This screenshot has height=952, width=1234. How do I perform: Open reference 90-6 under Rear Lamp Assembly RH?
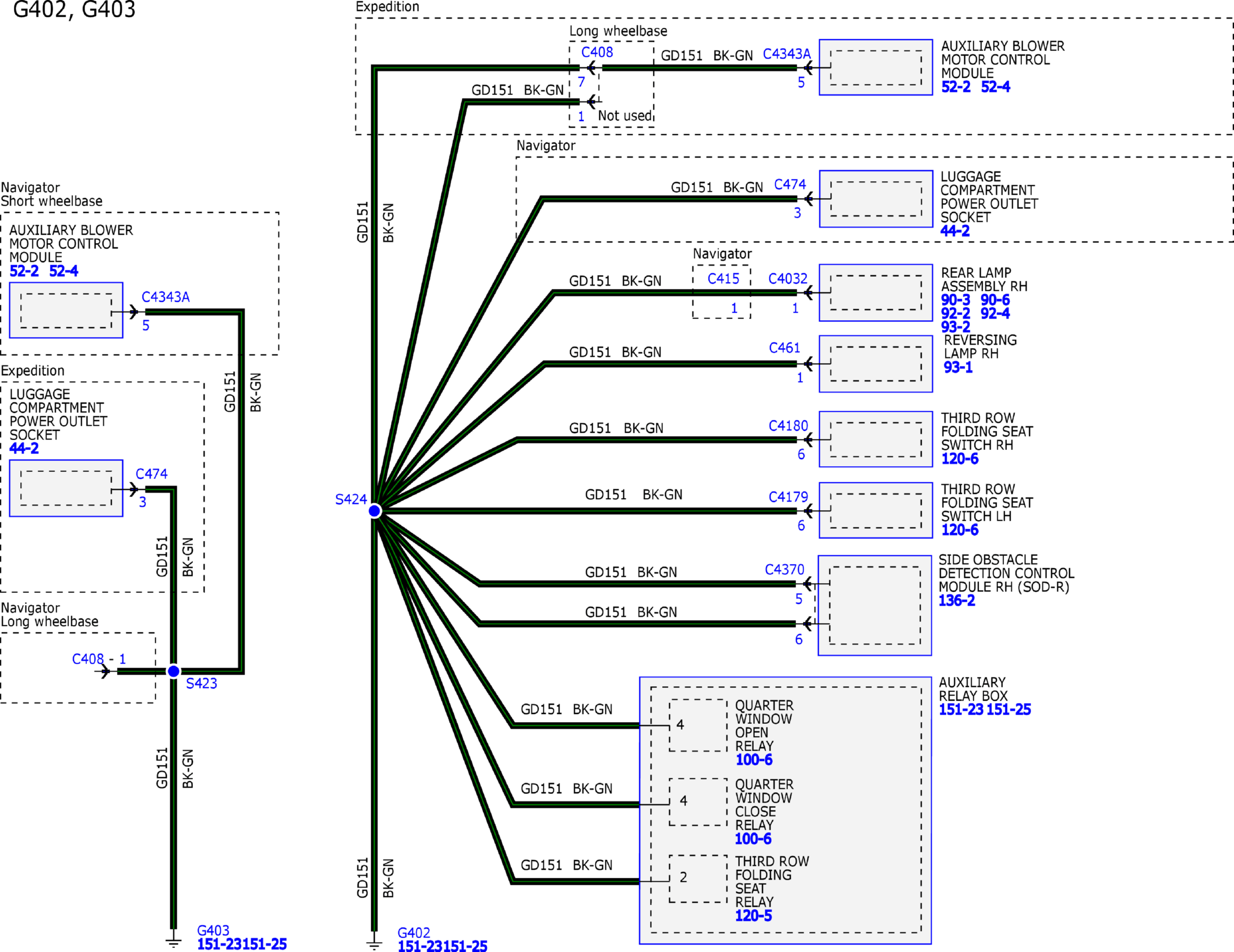pyautogui.click(x=995, y=300)
